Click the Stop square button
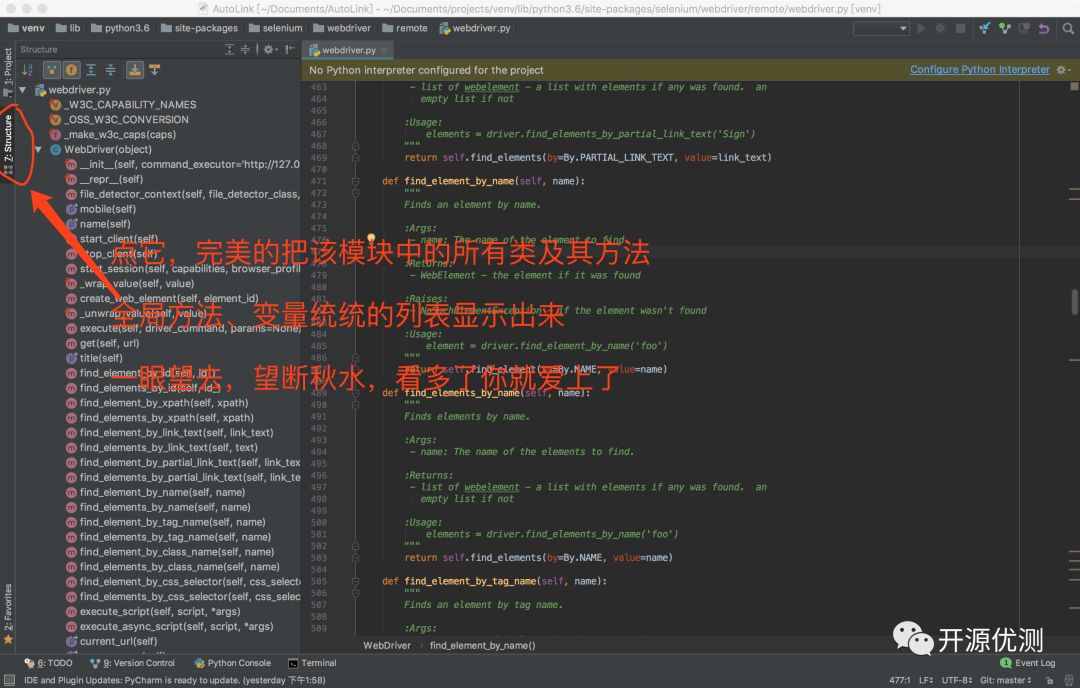This screenshot has width=1080, height=688. point(960,28)
